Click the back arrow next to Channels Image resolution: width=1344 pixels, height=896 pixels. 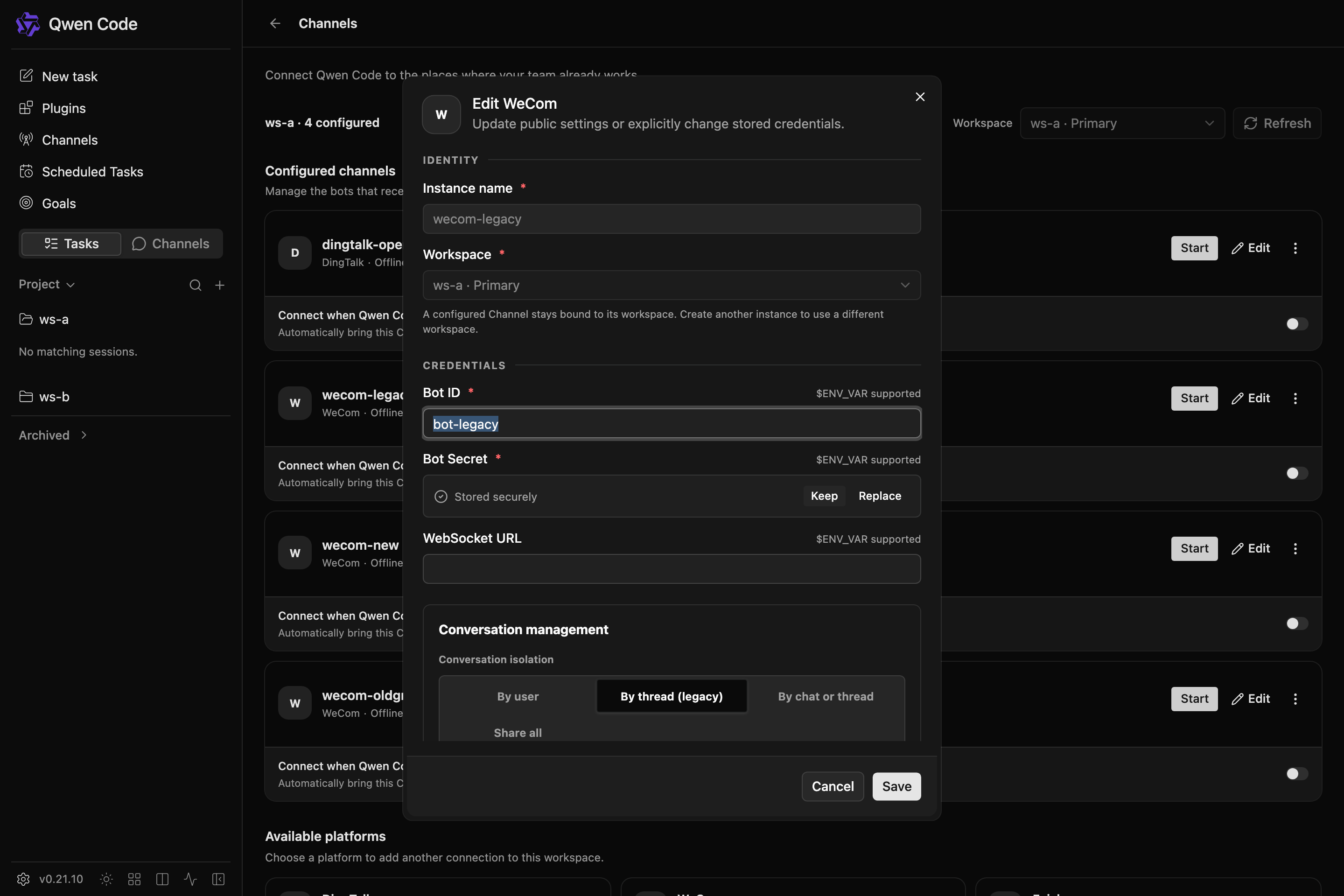pos(275,23)
